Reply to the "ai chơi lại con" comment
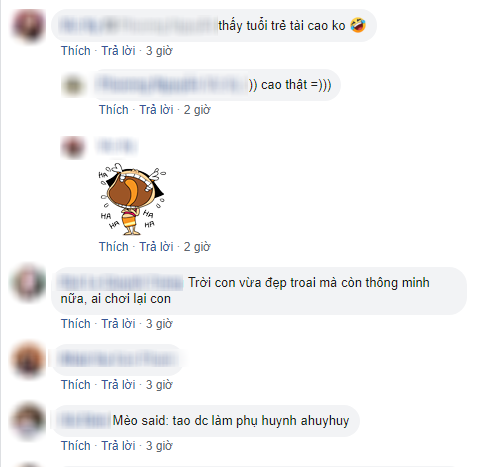Screen dimensions: 495x467 click(118, 324)
